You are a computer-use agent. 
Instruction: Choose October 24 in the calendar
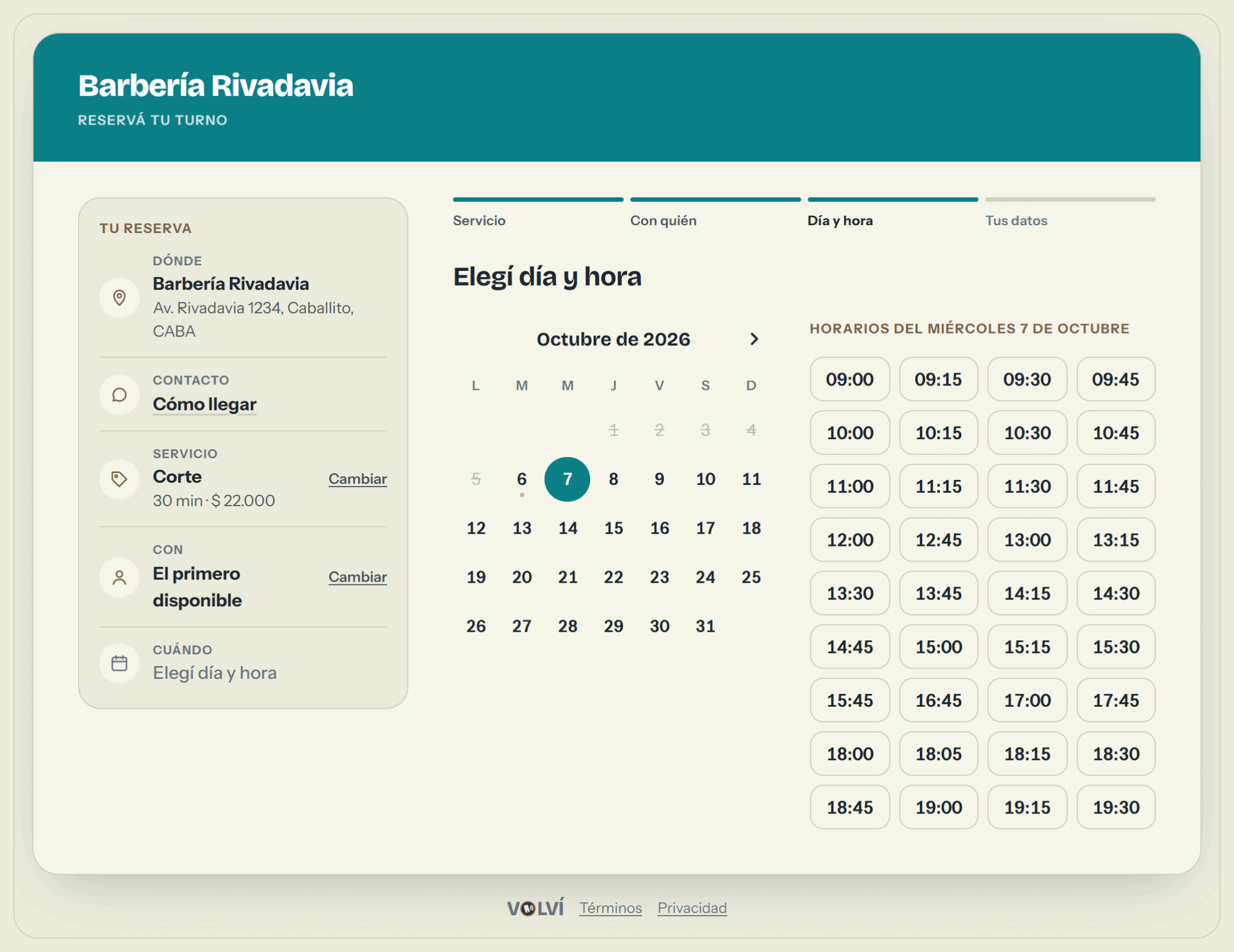click(x=705, y=577)
